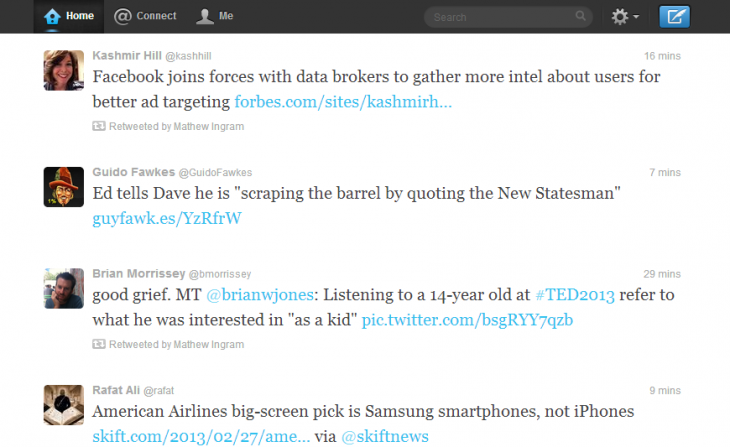Open Kashmir Hill's profile avatar
The width and height of the screenshot is (730, 447).
pos(63,69)
